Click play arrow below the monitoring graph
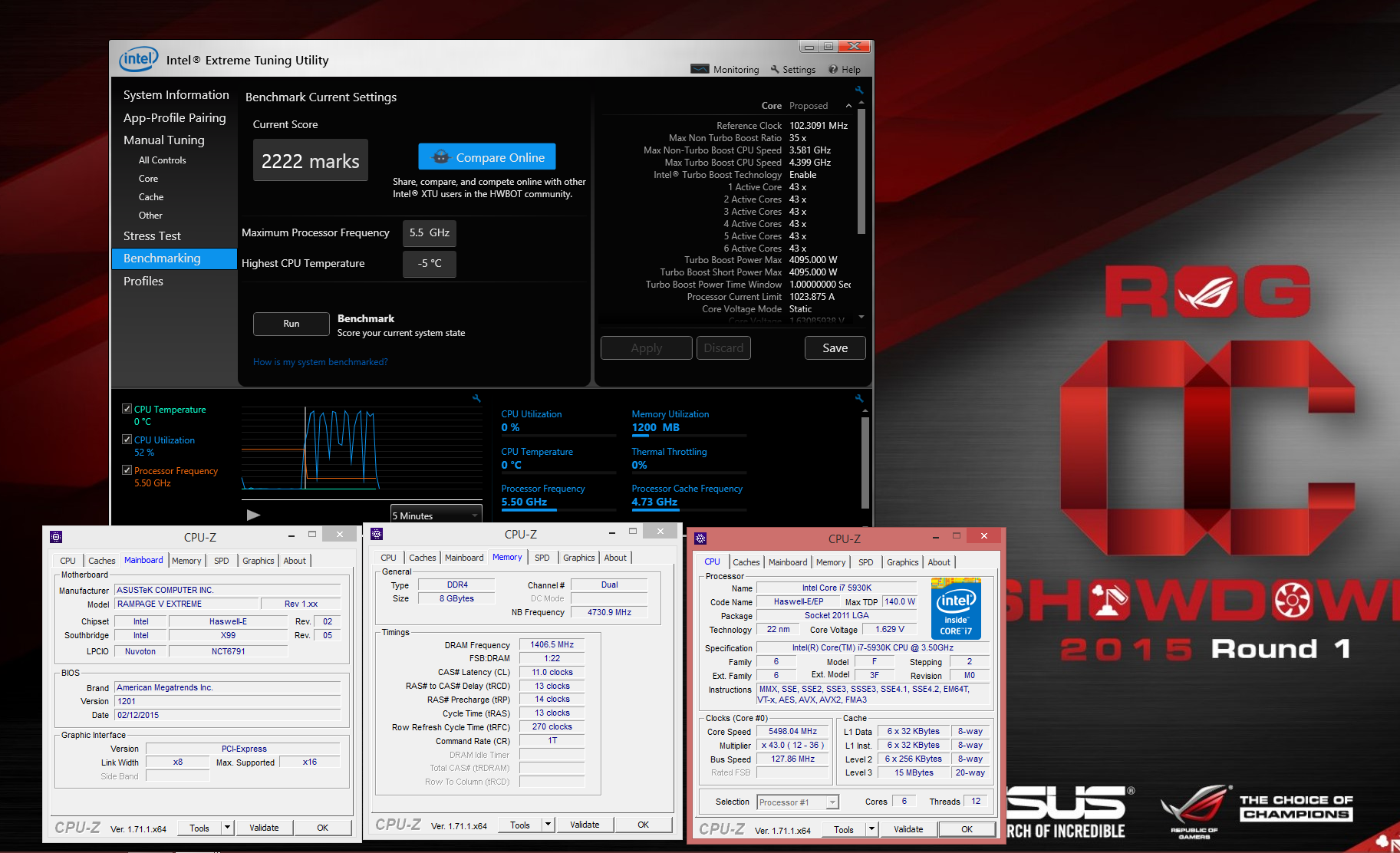The height and width of the screenshot is (853, 1400). 253,515
